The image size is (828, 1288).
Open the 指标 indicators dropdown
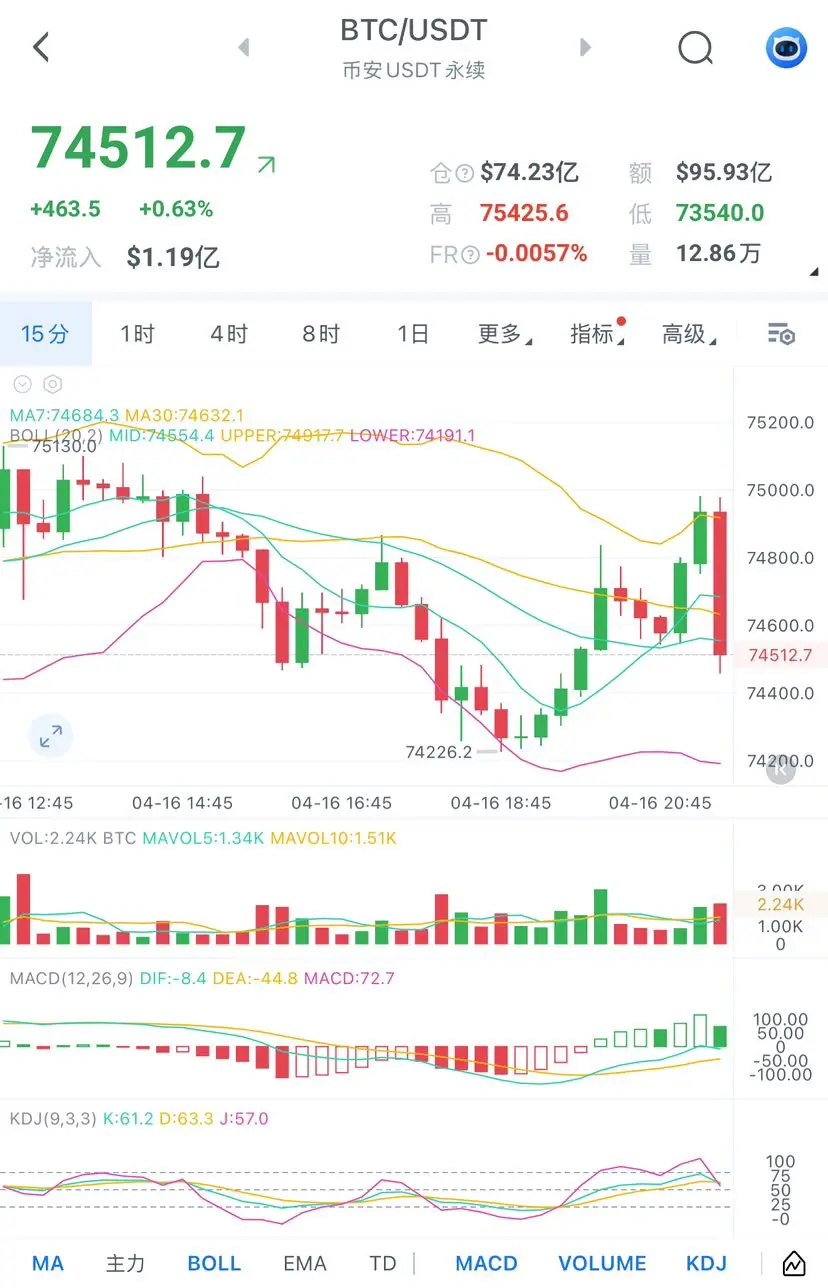tap(597, 333)
